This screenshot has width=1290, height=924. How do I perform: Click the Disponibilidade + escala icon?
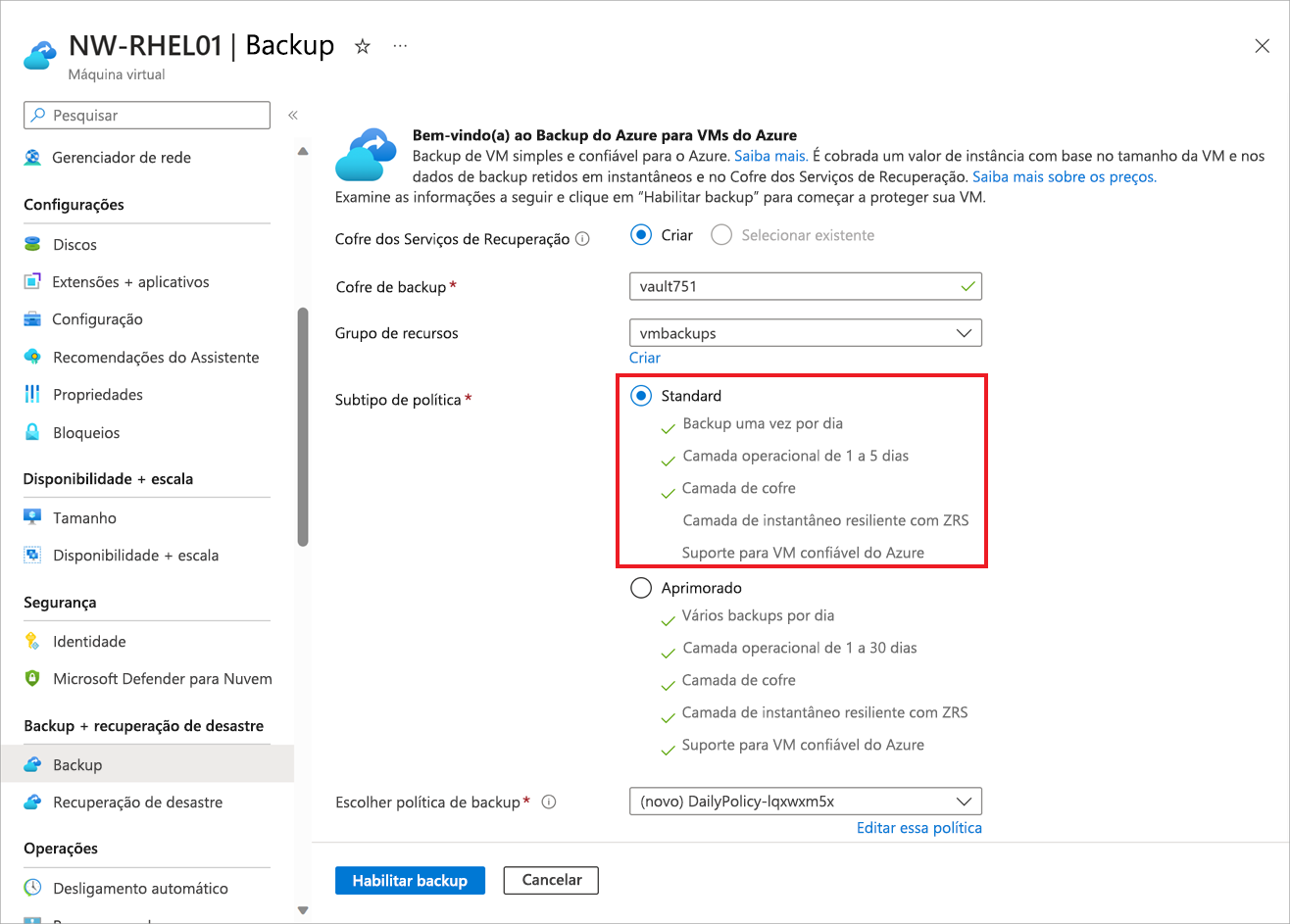(x=32, y=556)
